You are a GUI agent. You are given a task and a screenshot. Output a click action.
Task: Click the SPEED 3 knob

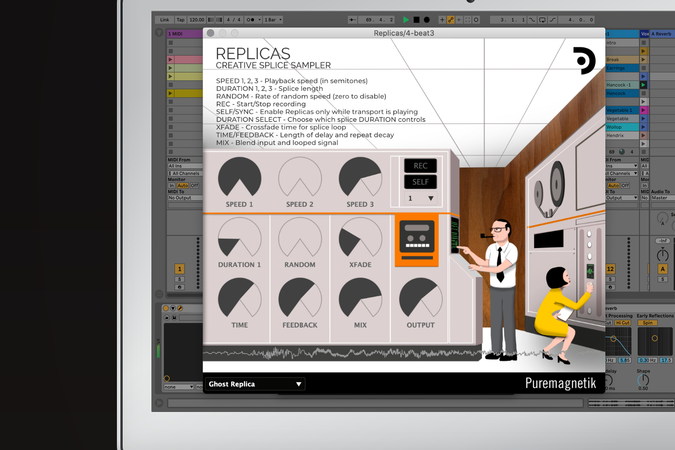360,177
